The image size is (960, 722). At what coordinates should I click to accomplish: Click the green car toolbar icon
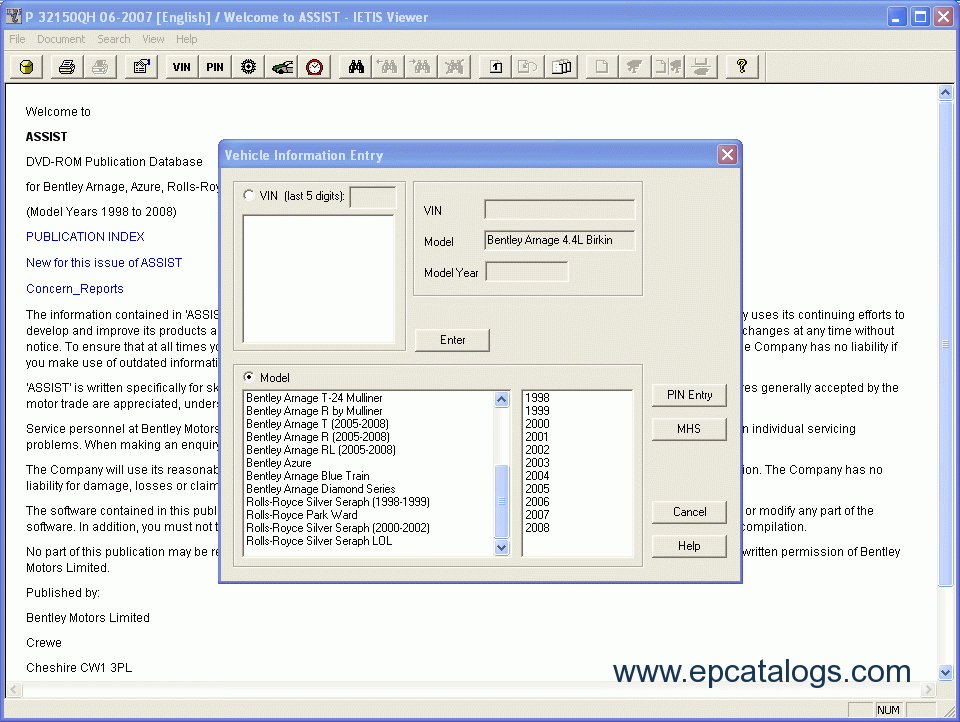[282, 67]
